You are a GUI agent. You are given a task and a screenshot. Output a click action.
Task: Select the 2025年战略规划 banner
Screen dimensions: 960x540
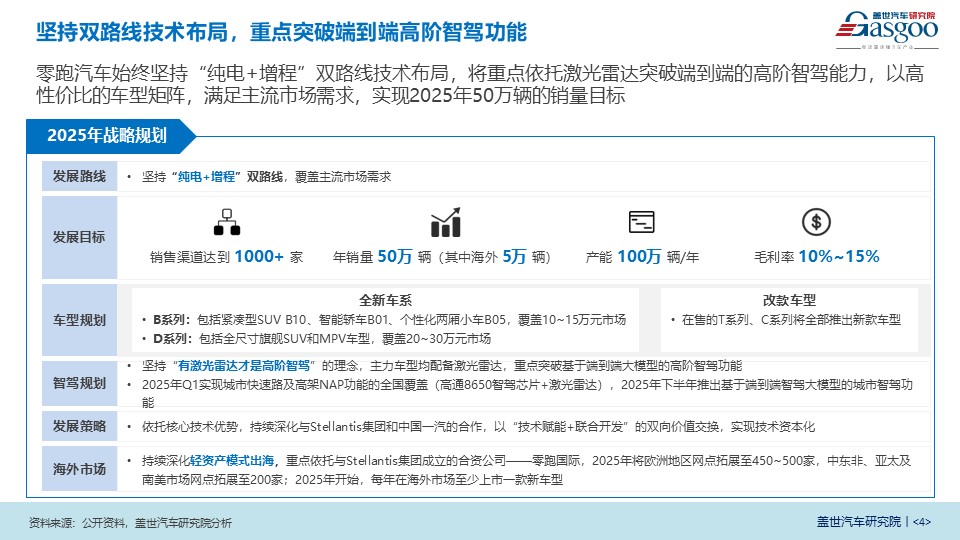110,136
